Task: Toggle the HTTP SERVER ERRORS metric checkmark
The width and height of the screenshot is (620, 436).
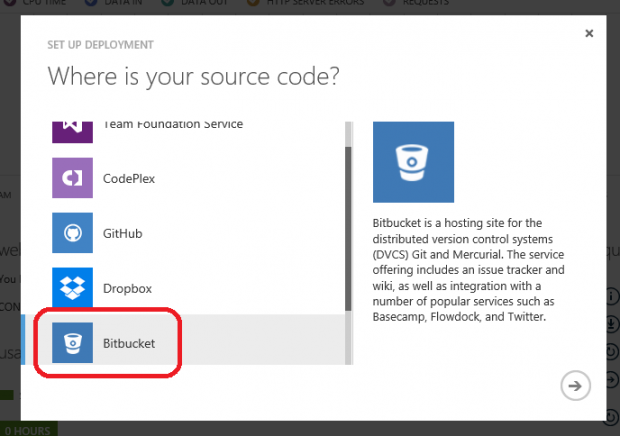Action: [x=253, y=2]
